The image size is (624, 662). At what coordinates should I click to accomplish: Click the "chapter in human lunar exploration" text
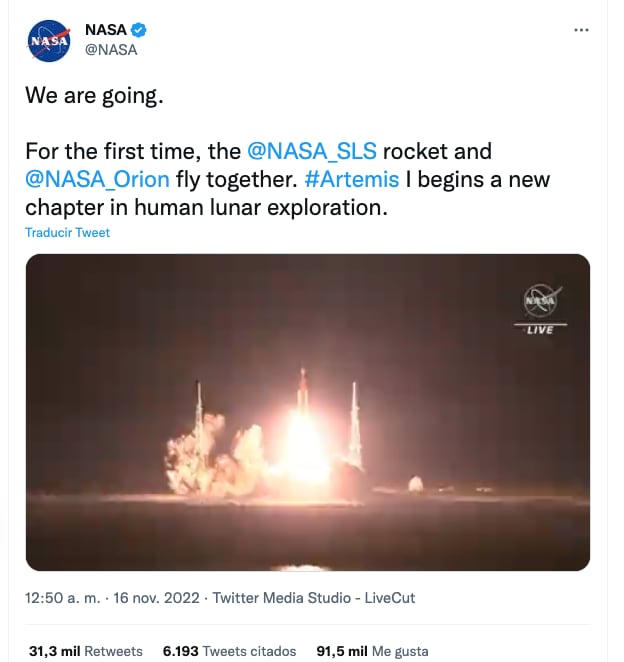205,208
